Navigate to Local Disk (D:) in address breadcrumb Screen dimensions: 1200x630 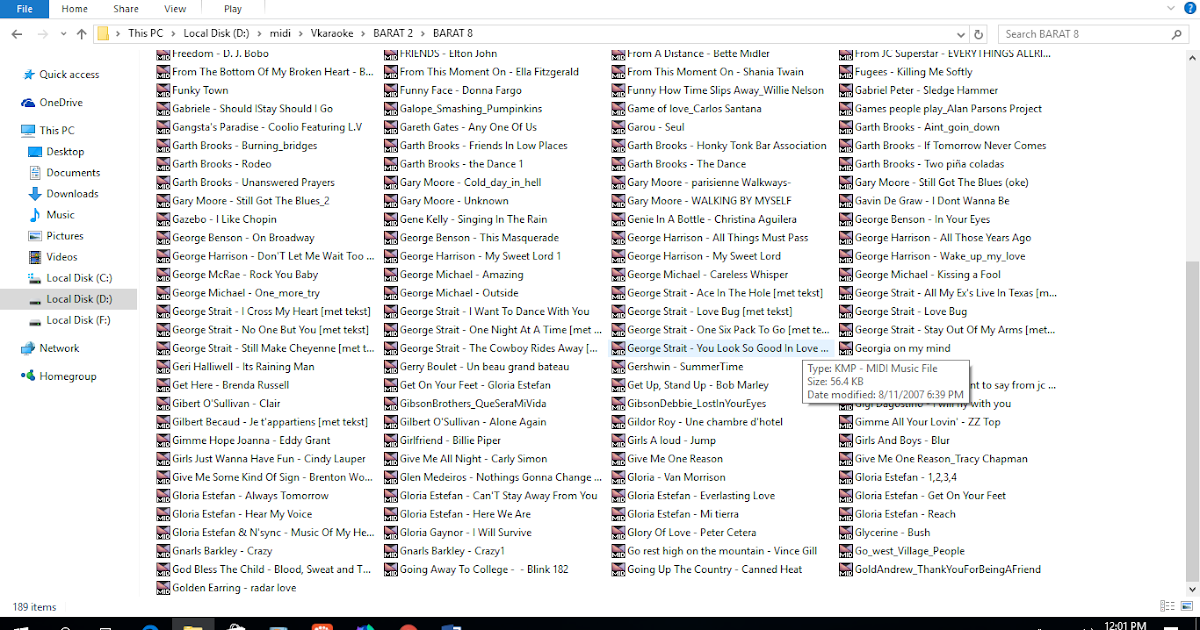click(218, 34)
